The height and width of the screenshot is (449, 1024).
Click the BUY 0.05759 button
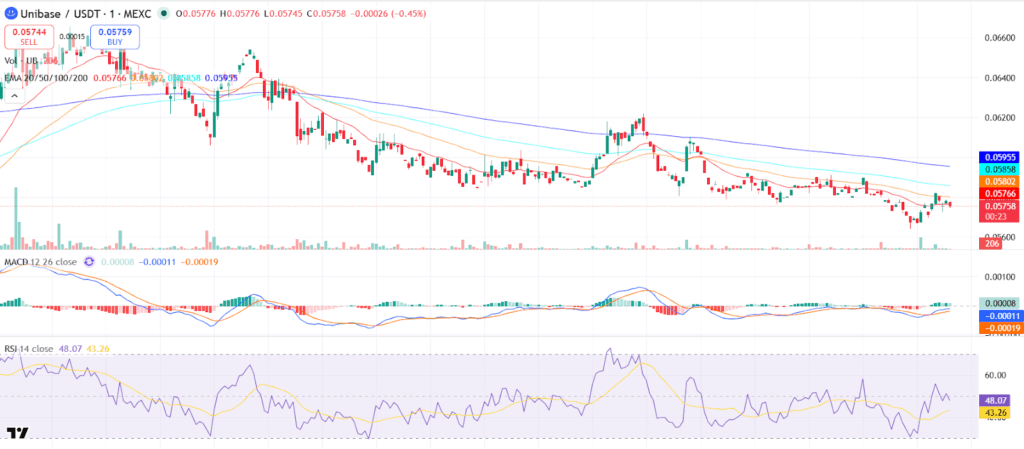click(x=116, y=36)
